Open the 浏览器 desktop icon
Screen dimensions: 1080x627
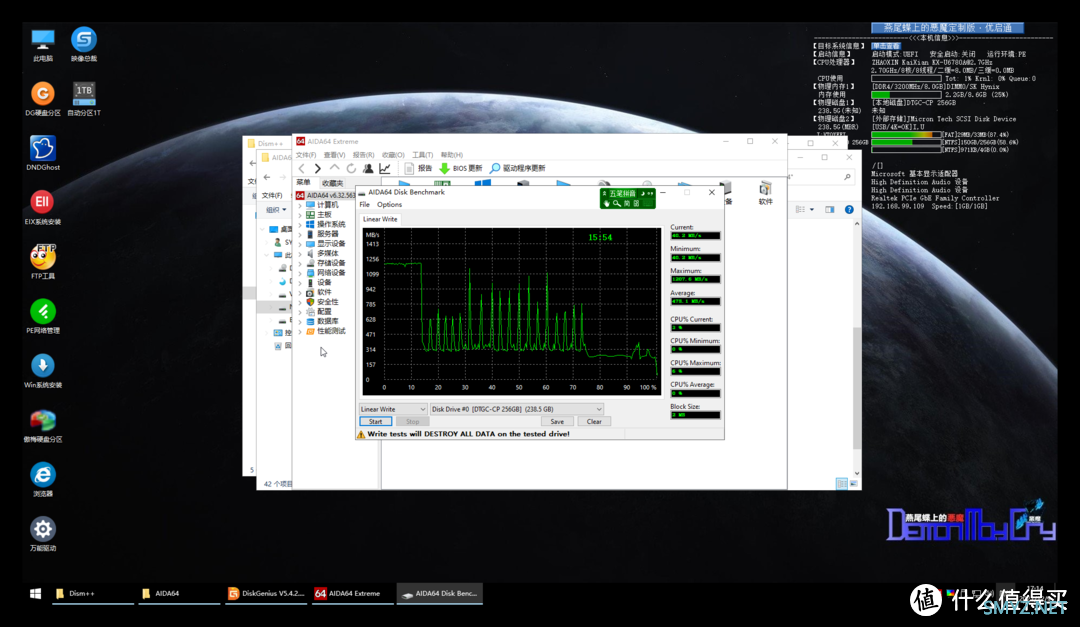click(43, 480)
